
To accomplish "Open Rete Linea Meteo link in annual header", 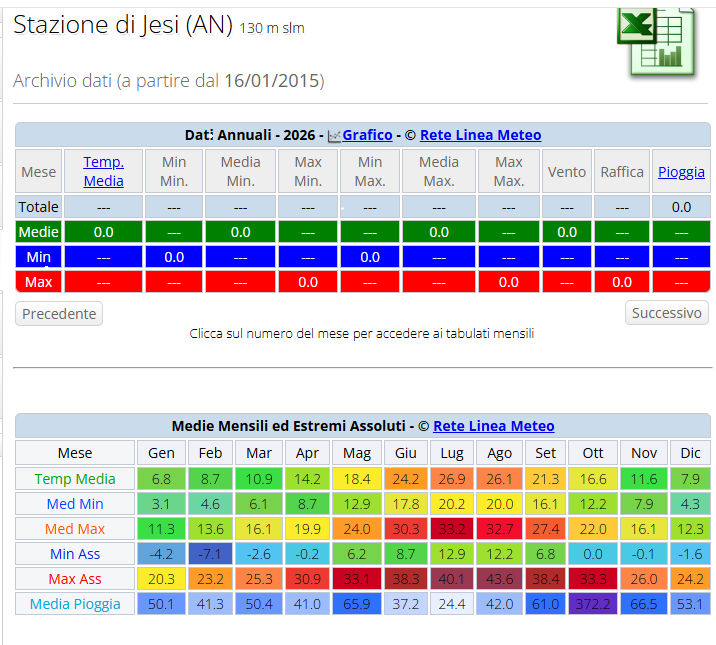I will pos(480,135).
